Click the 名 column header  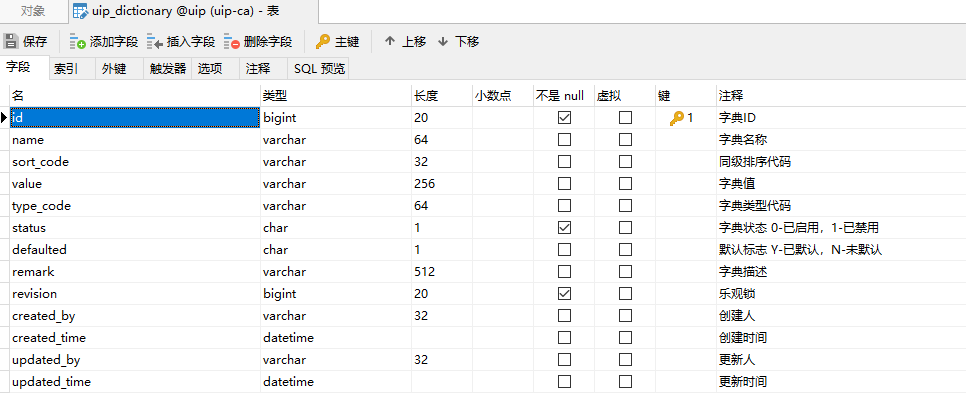click(x=135, y=96)
